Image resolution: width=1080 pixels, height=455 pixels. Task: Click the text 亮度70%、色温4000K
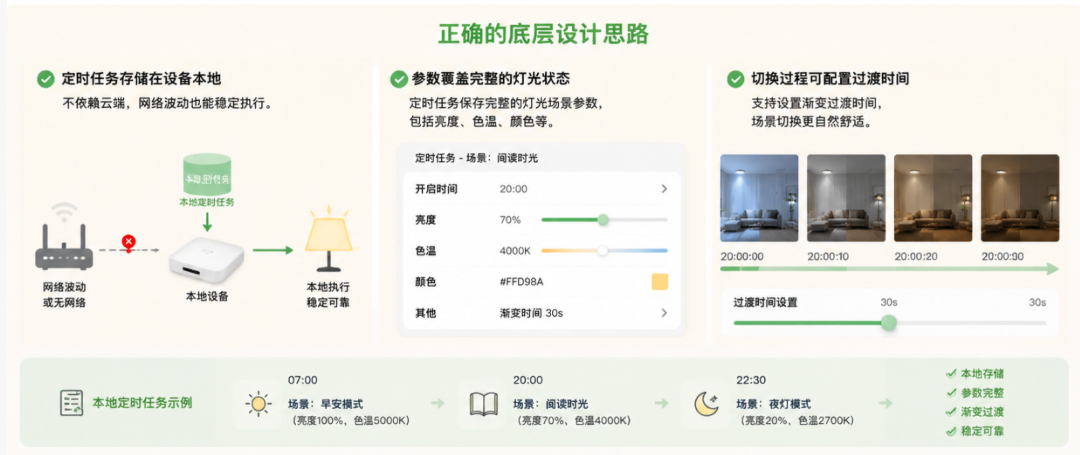(x=571, y=420)
